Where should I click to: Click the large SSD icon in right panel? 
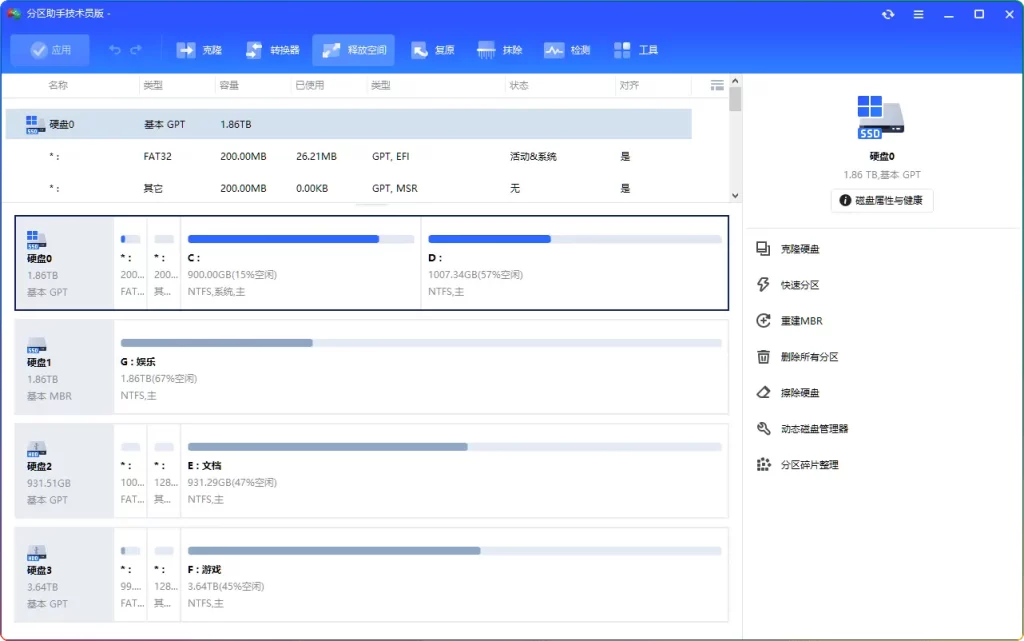pyautogui.click(x=881, y=117)
